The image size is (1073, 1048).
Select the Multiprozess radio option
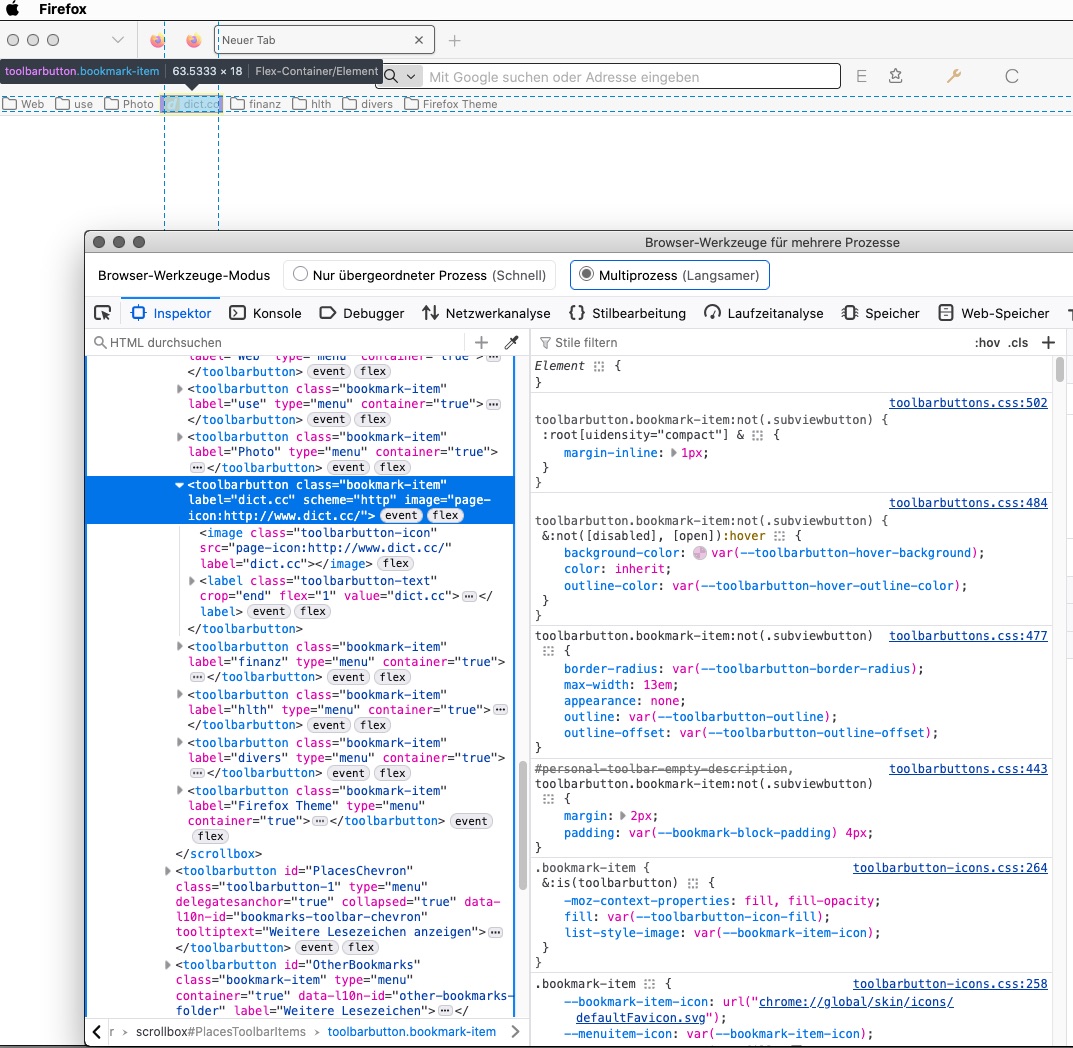[x=586, y=275]
